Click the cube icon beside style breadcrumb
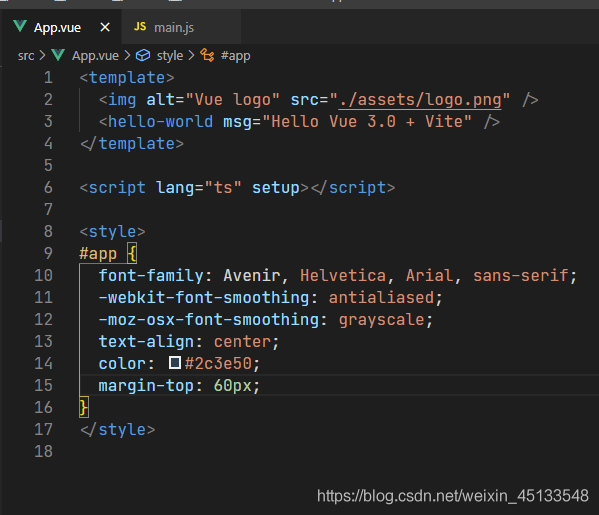 point(143,55)
